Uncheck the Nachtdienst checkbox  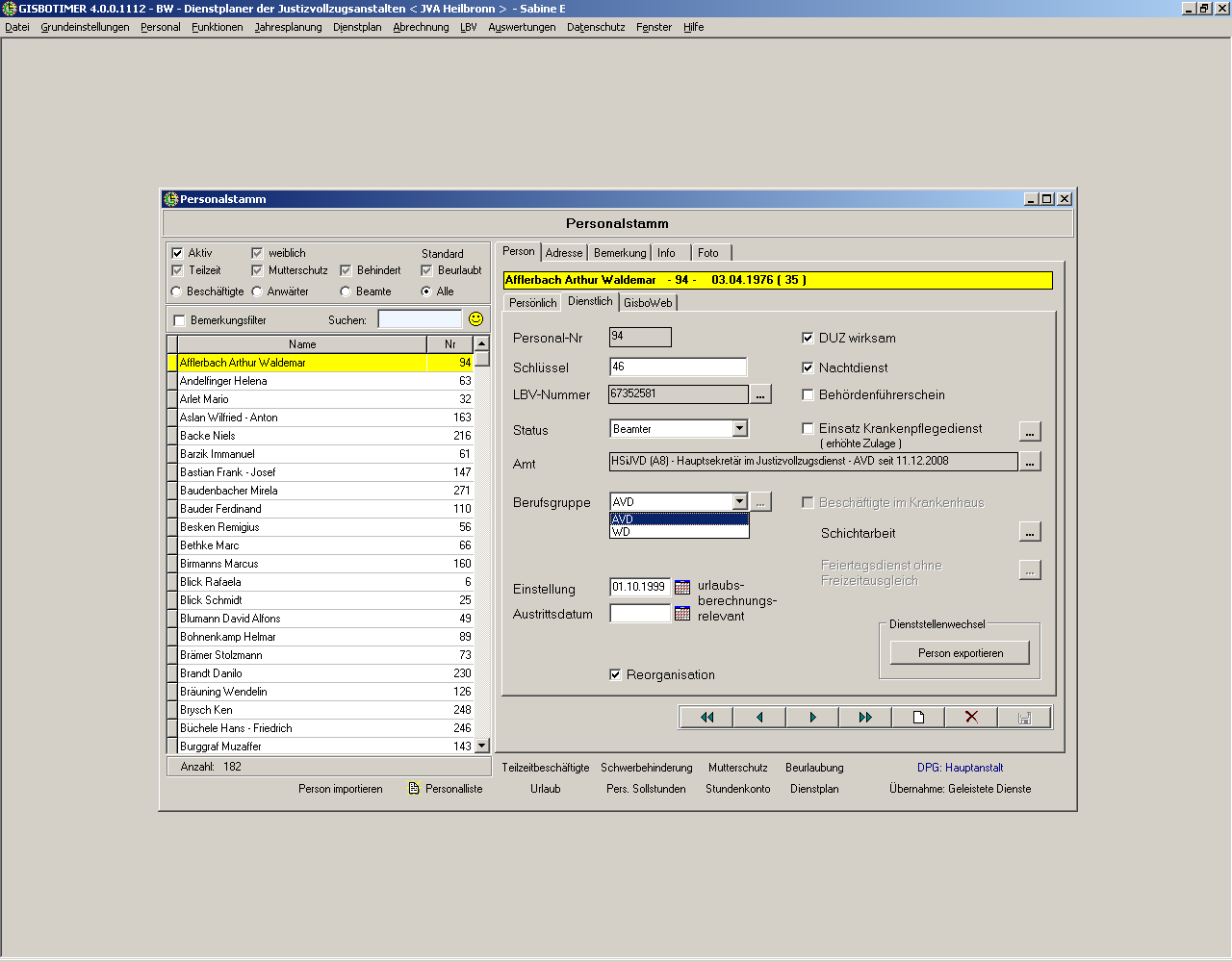point(808,367)
